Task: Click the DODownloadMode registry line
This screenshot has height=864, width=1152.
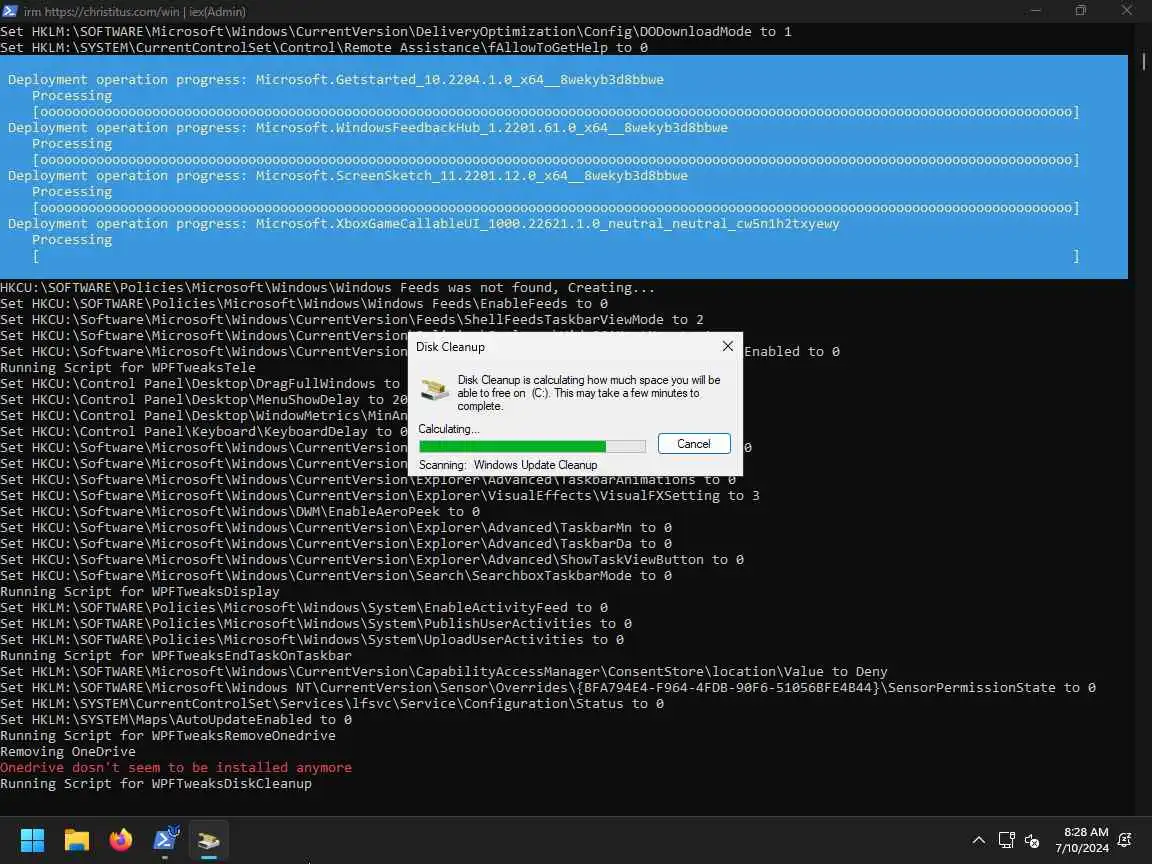Action: click(395, 32)
